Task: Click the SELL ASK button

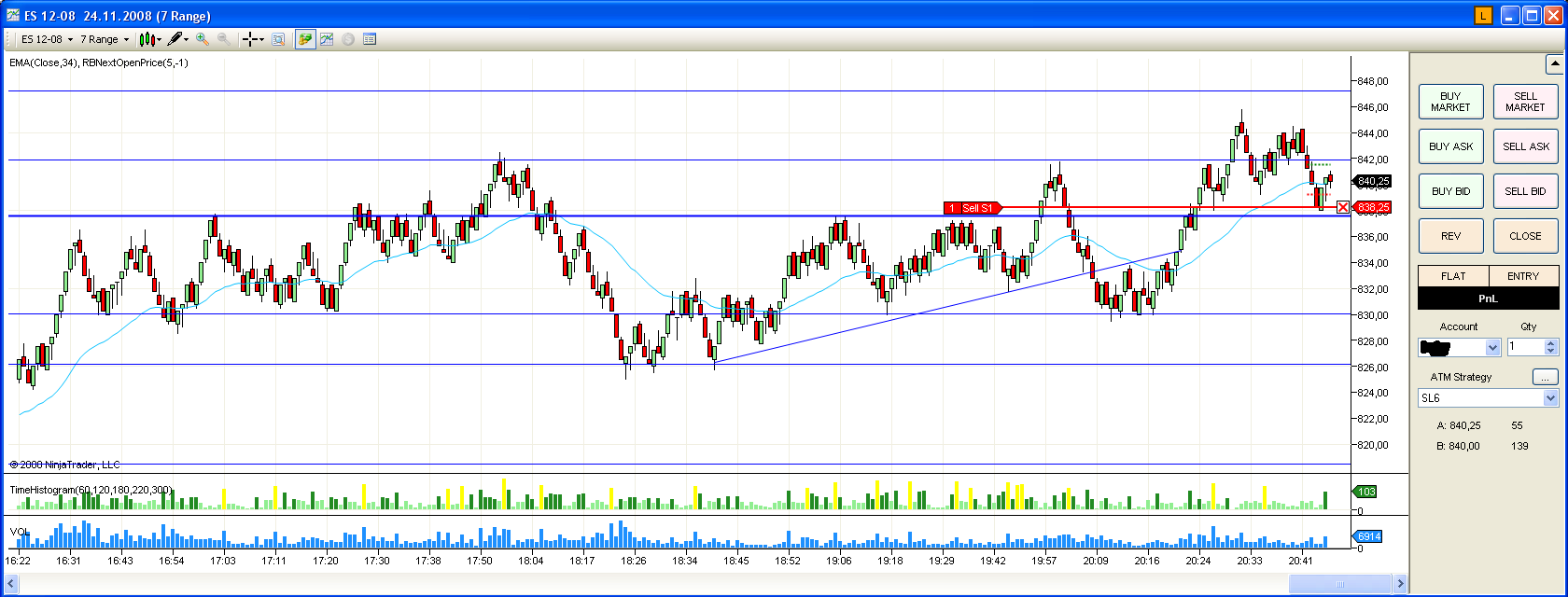Action: click(x=1526, y=146)
